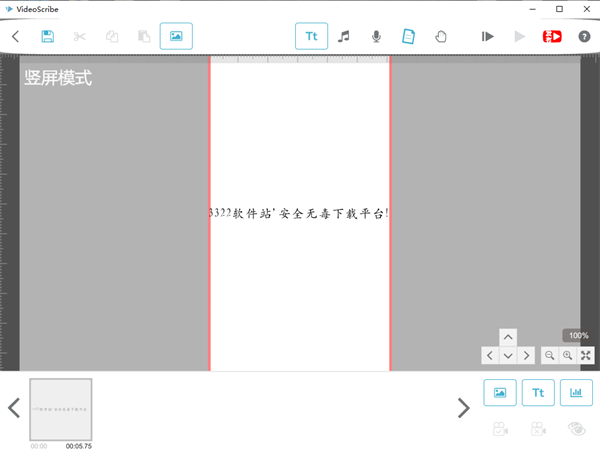Select the canvas text 3322软件站
600x452 pixels.
[299, 213]
